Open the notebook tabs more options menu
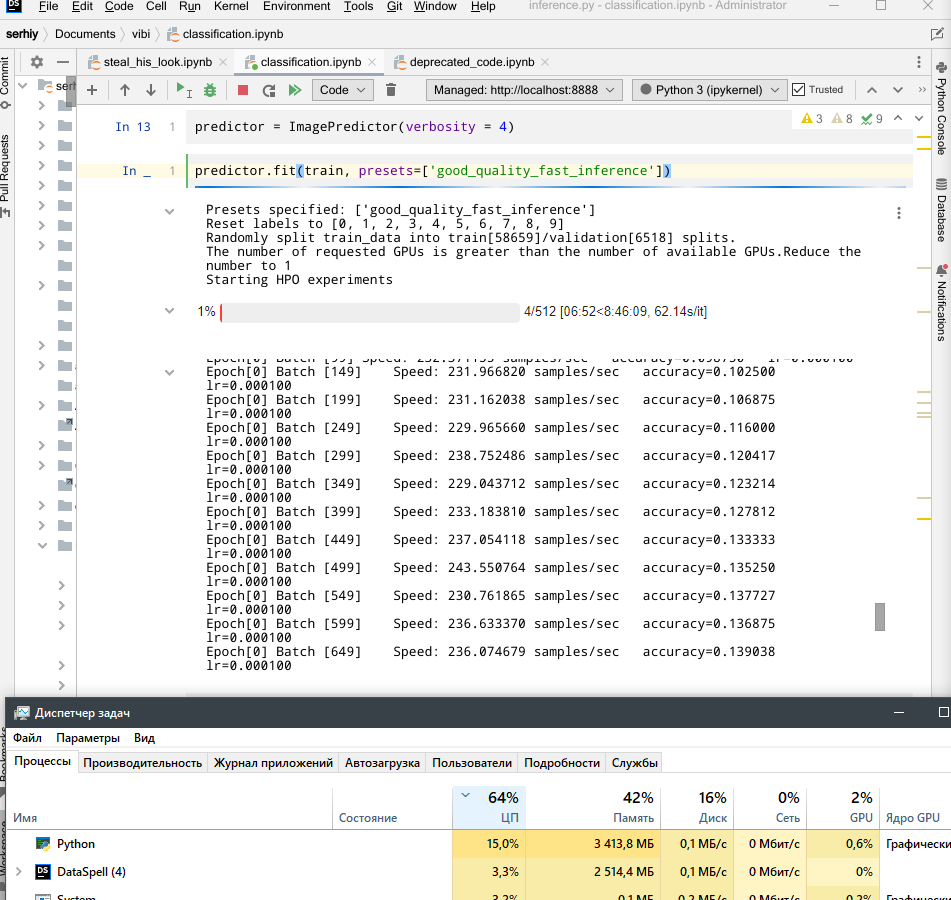The image size is (951, 900). pyautogui.click(x=919, y=62)
